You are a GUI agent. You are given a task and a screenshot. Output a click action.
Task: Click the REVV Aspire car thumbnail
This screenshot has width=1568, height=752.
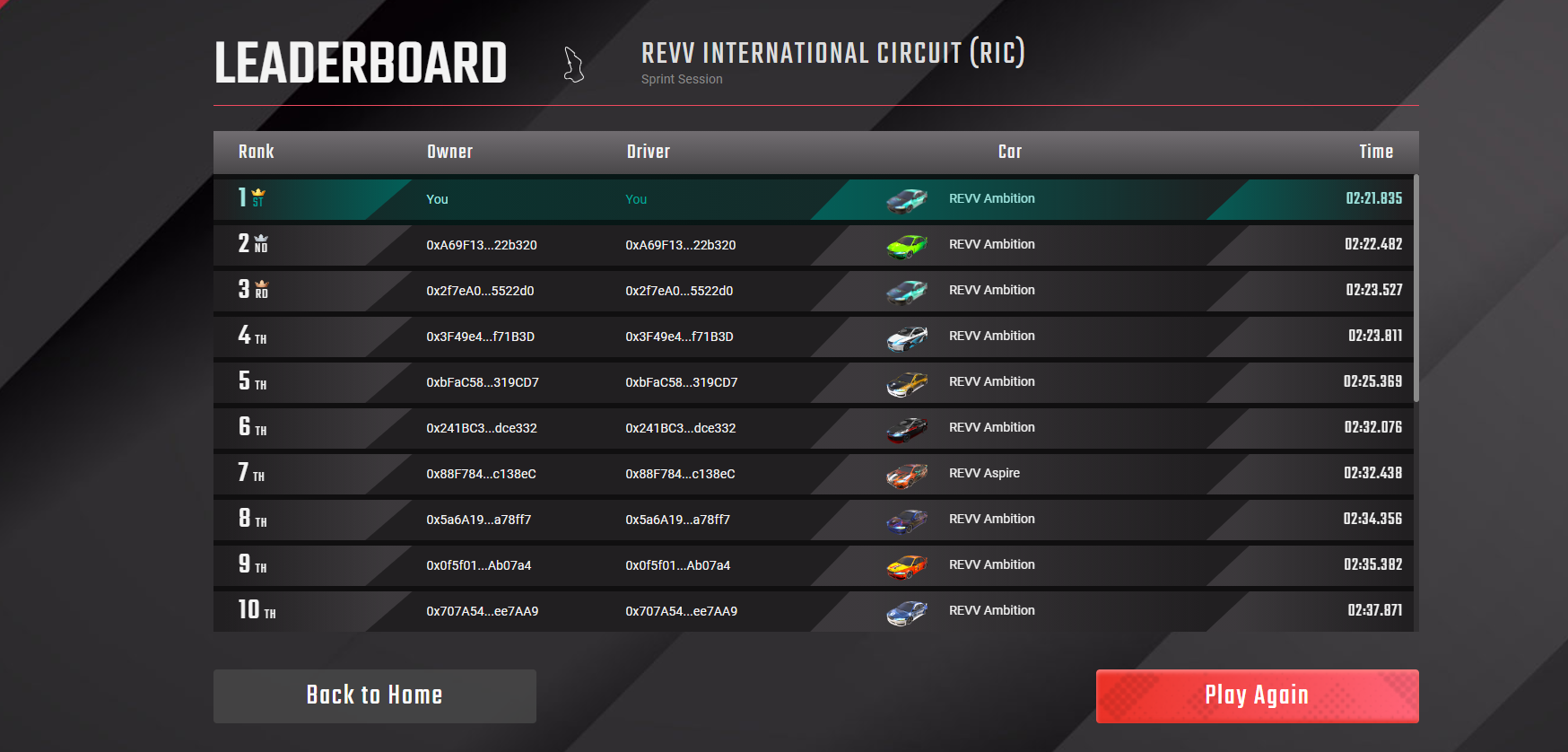pos(907,474)
